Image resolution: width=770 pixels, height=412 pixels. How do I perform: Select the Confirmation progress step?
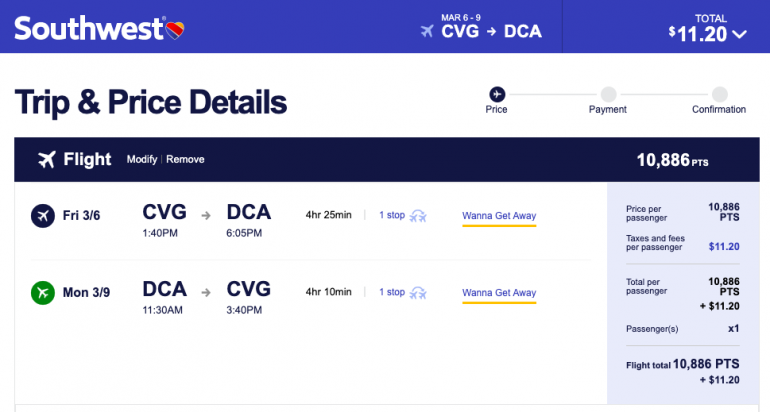(719, 93)
